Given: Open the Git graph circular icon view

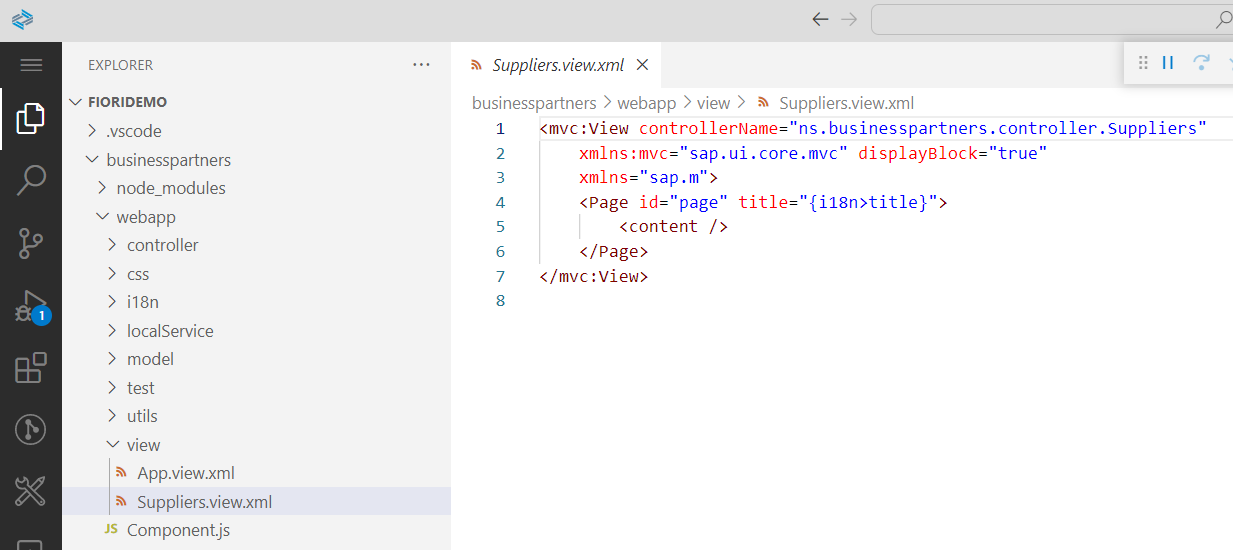Looking at the screenshot, I should click(31, 430).
